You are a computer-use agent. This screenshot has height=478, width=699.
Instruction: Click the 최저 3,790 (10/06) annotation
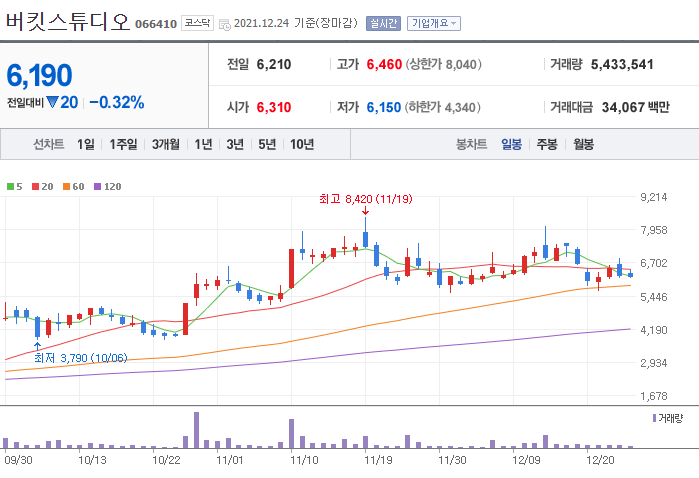tap(81, 358)
